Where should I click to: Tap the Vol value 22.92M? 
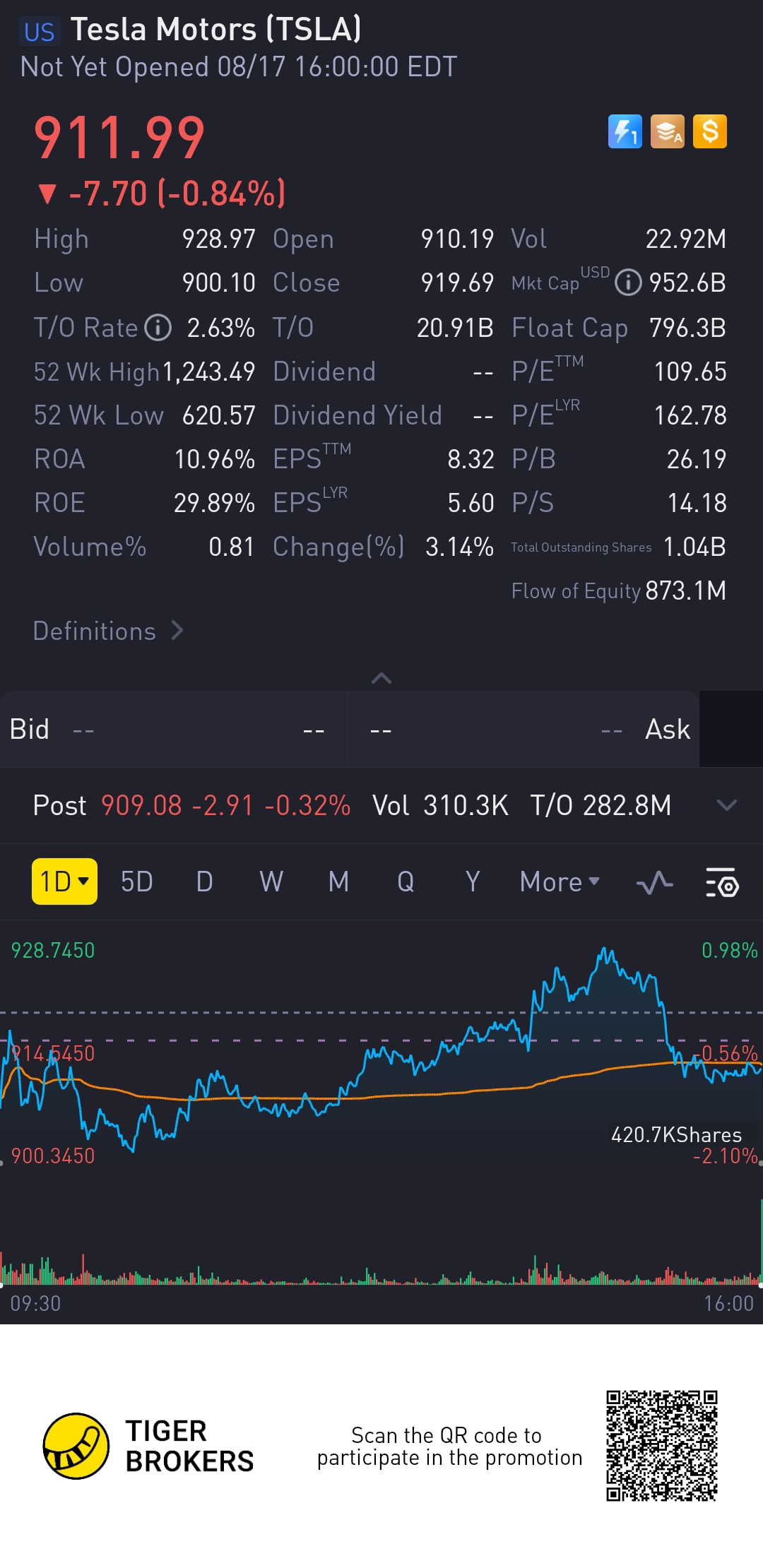click(686, 239)
